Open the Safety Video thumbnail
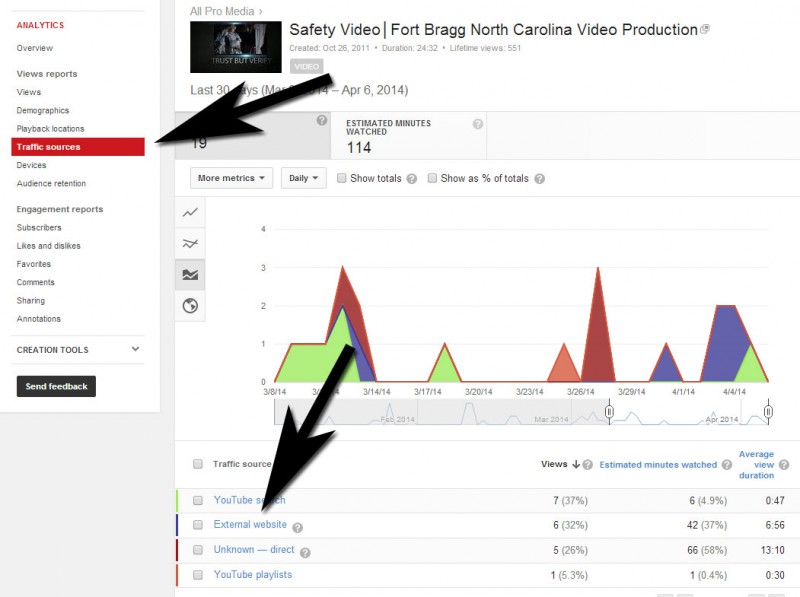The height and width of the screenshot is (597, 800). [x=236, y=47]
